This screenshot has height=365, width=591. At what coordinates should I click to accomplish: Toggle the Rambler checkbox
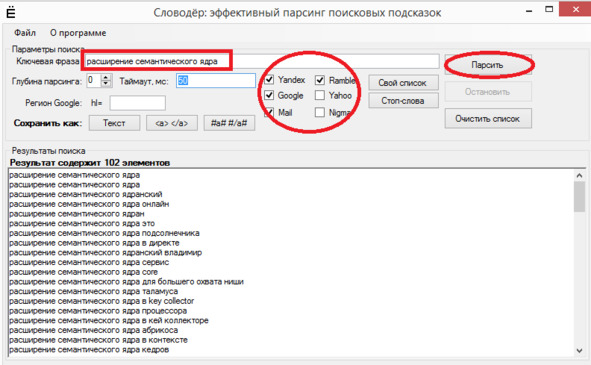click(320, 80)
